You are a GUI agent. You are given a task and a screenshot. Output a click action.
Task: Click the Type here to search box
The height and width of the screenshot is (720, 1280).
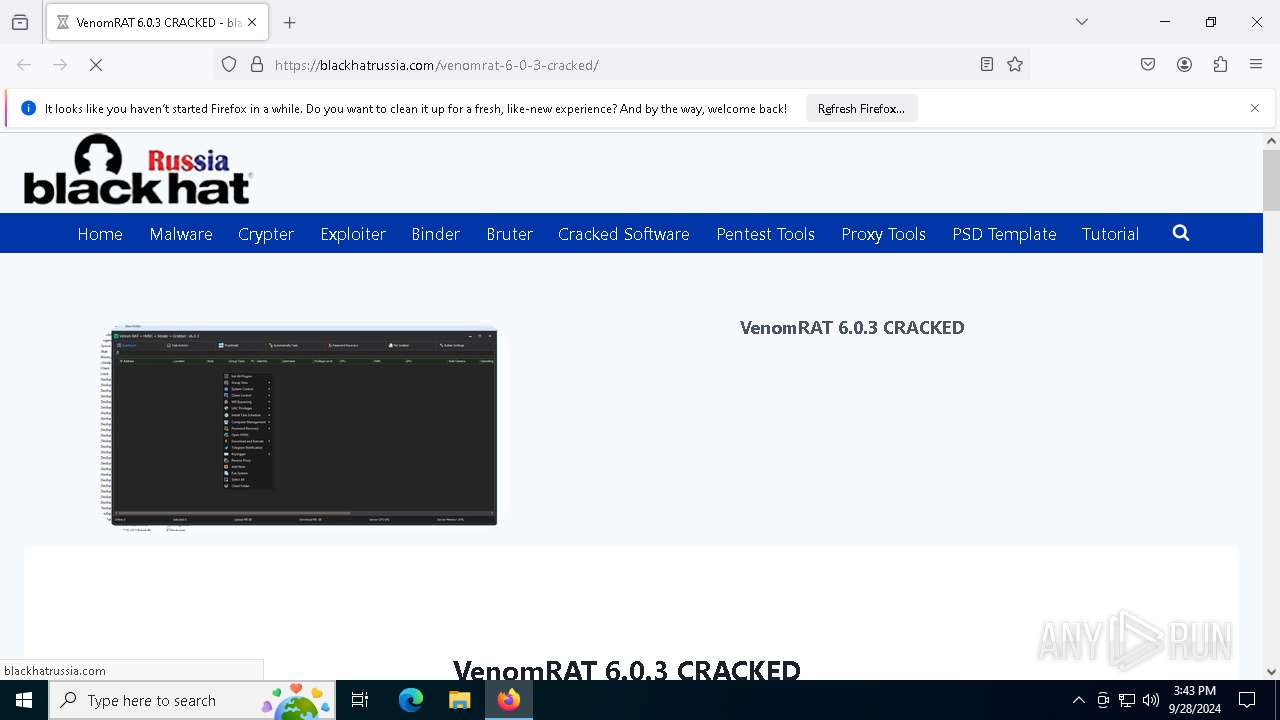(x=192, y=700)
